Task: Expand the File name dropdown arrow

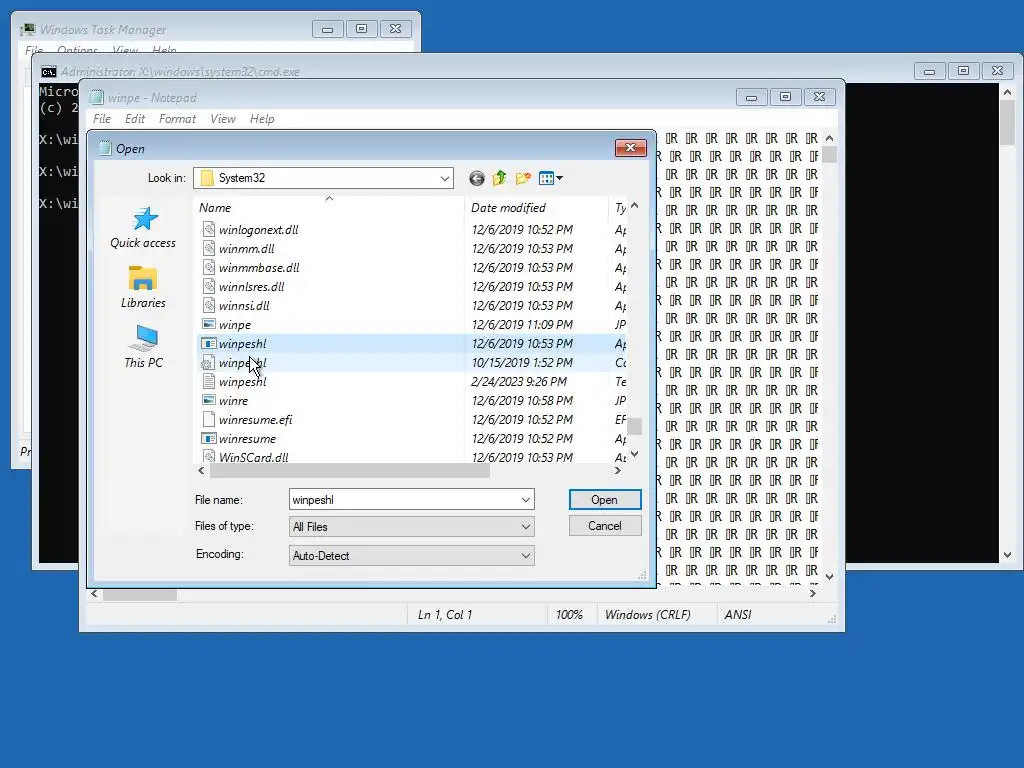Action: (x=526, y=500)
